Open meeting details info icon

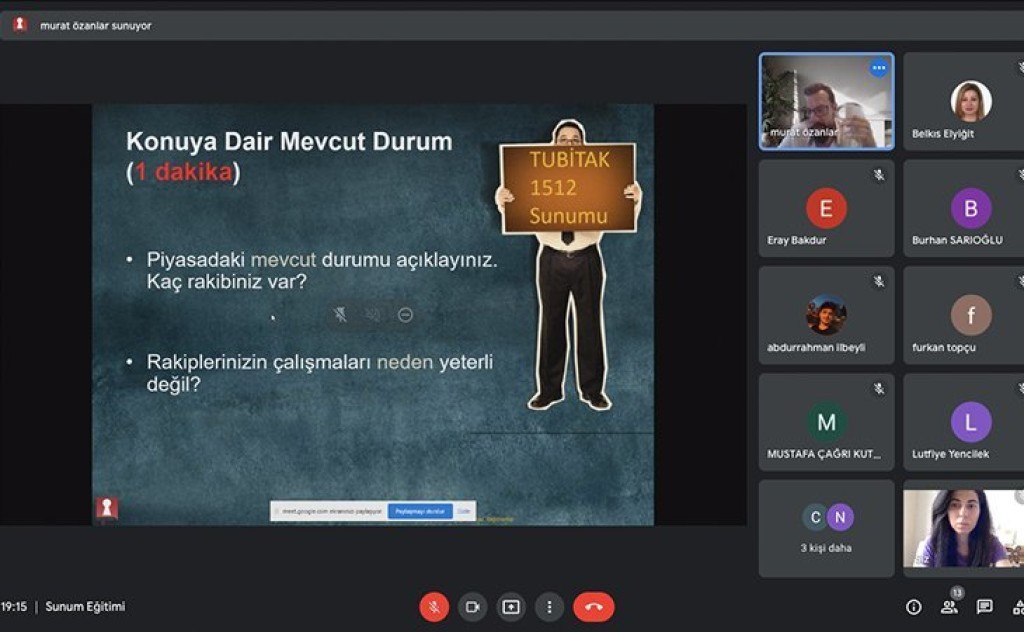coord(914,607)
